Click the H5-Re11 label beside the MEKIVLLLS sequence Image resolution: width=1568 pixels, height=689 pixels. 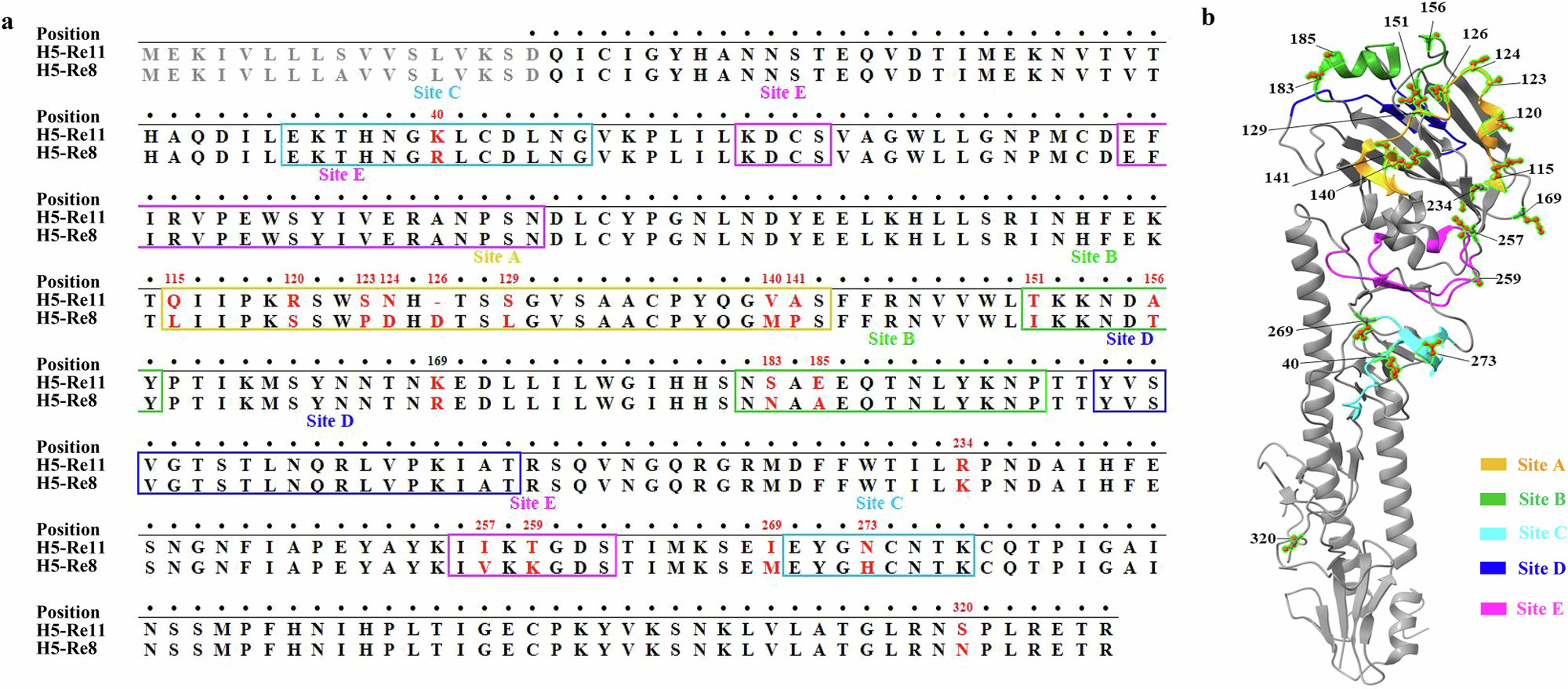(71, 53)
